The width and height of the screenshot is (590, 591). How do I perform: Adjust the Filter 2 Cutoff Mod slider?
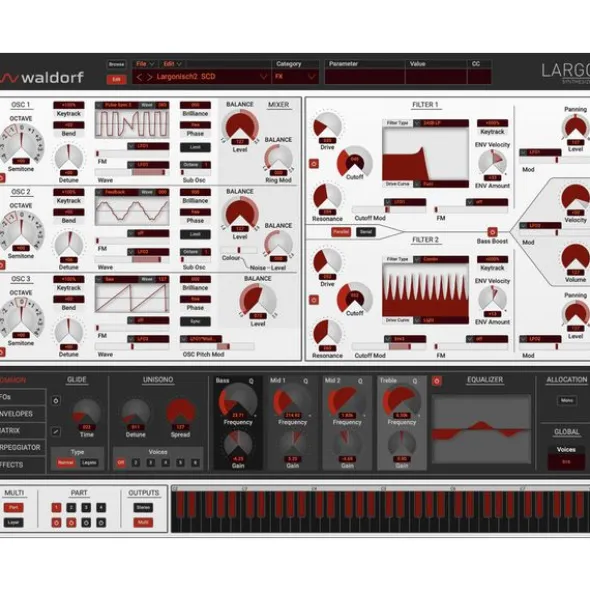(389, 346)
